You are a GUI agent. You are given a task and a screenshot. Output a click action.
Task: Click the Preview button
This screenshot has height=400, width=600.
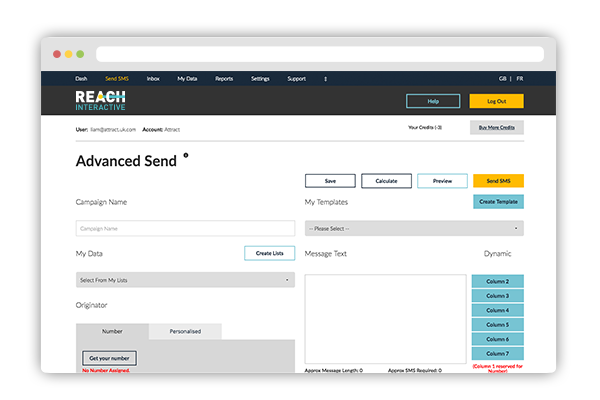(442, 181)
